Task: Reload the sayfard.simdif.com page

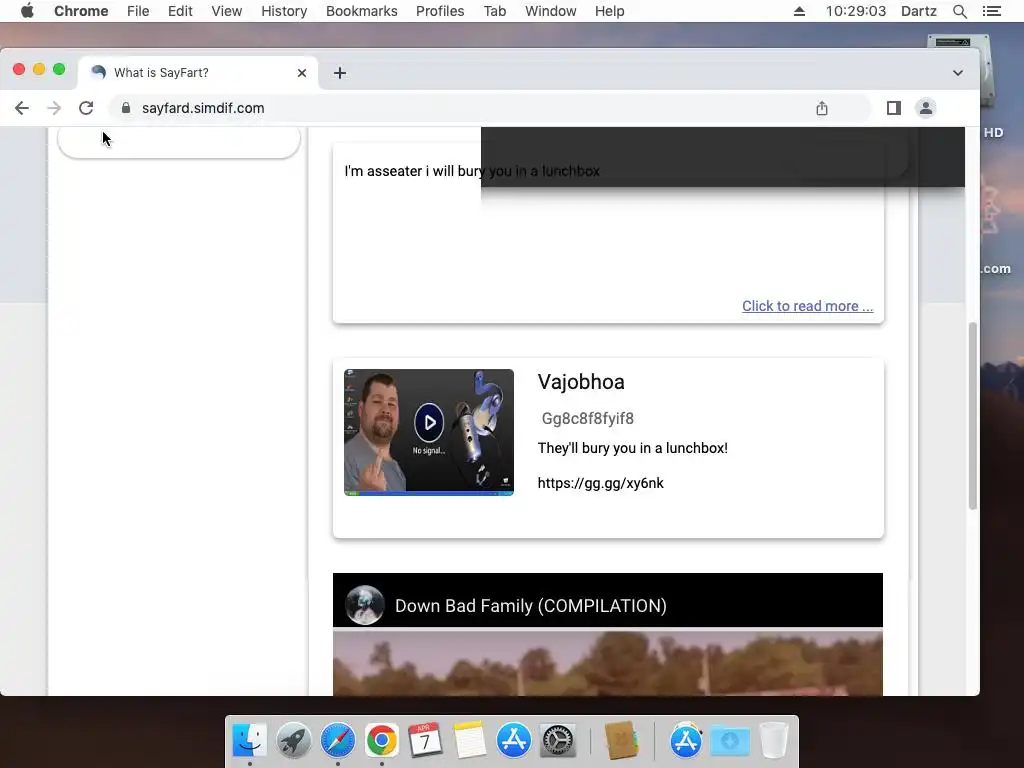Action: [86, 108]
